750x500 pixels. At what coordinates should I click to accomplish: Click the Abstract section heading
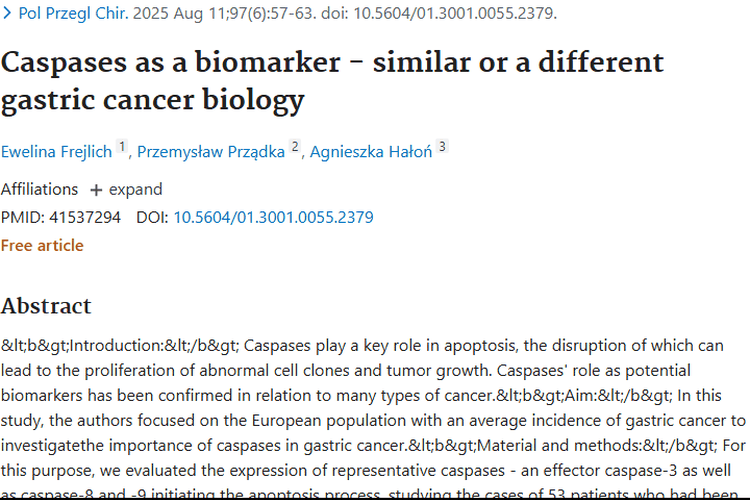click(x=46, y=305)
